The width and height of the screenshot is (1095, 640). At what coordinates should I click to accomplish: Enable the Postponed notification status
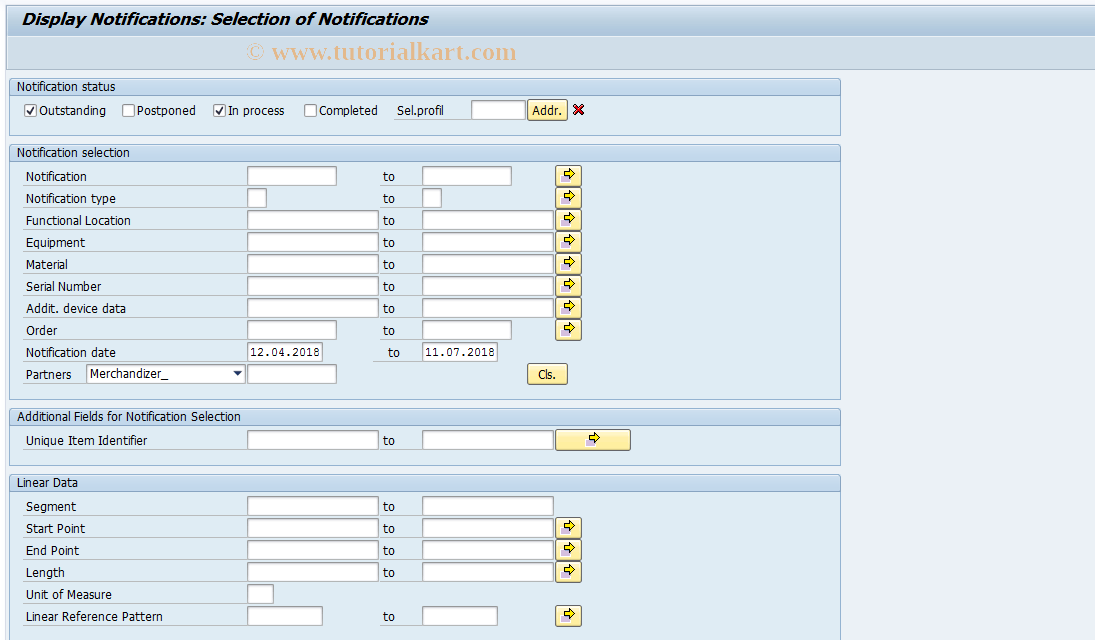tap(127, 110)
